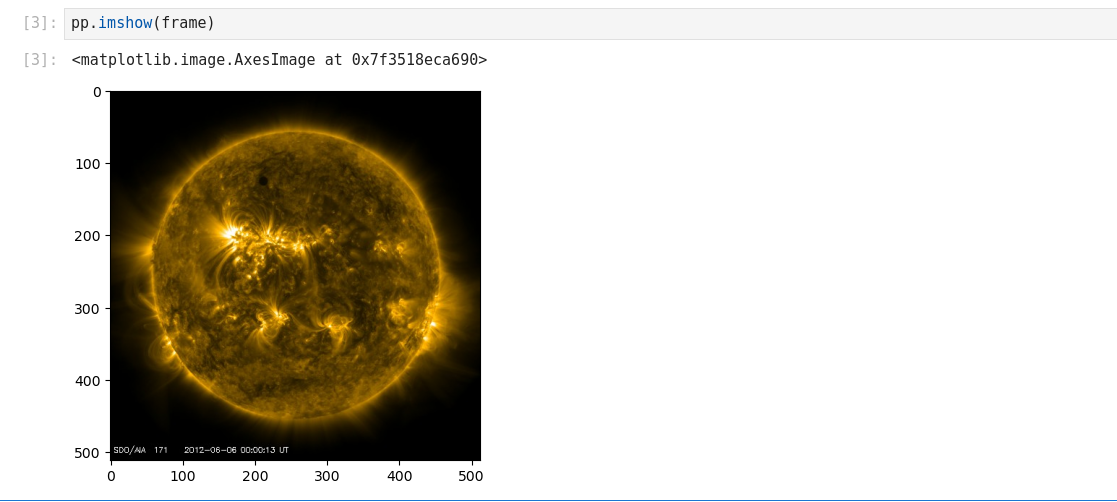Click the y-axis tick label 400
Image resolution: width=1117 pixels, height=502 pixels.
click(x=89, y=381)
